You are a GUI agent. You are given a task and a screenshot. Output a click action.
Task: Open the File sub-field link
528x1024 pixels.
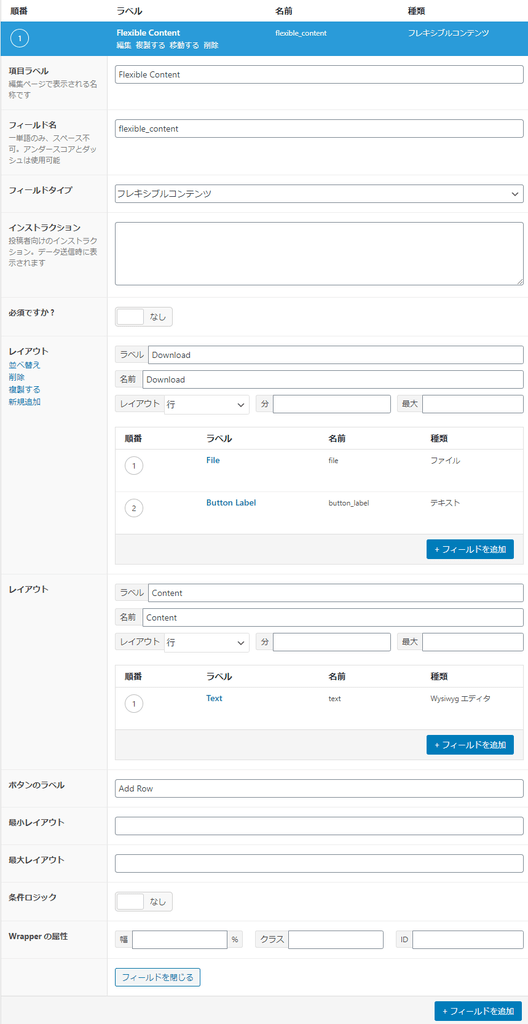pyautogui.click(x=213, y=460)
